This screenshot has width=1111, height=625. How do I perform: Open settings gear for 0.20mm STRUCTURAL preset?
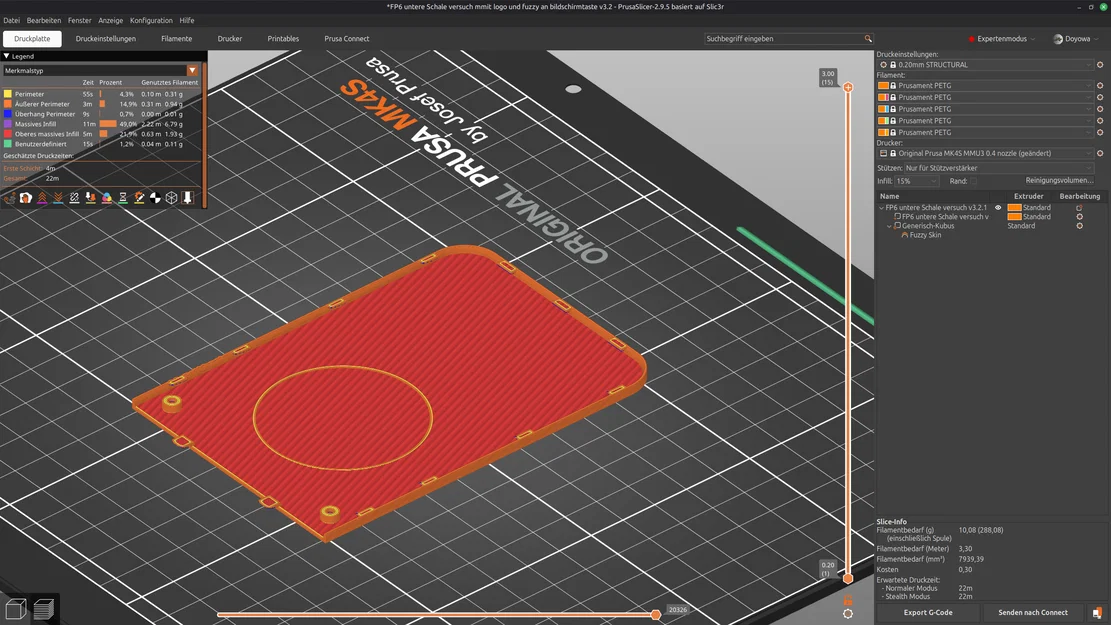click(1100, 64)
